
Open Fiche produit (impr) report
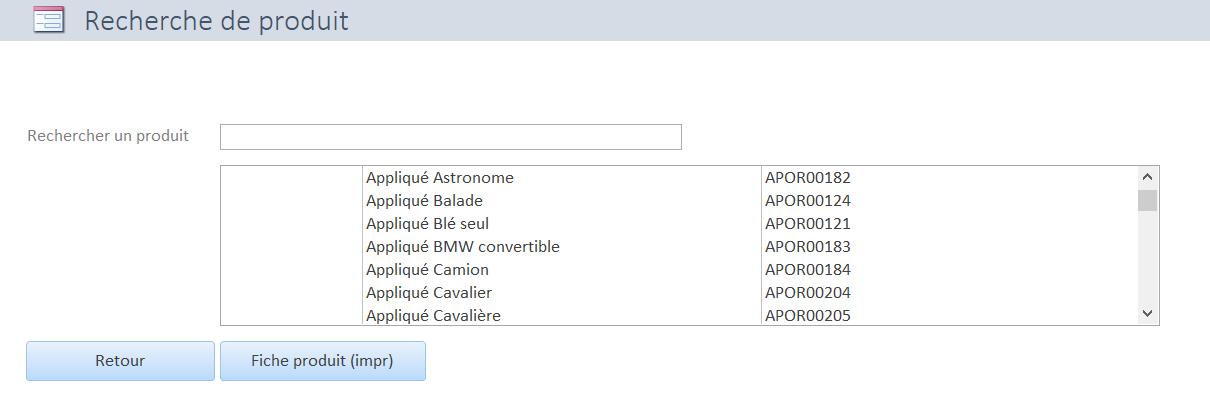322,361
